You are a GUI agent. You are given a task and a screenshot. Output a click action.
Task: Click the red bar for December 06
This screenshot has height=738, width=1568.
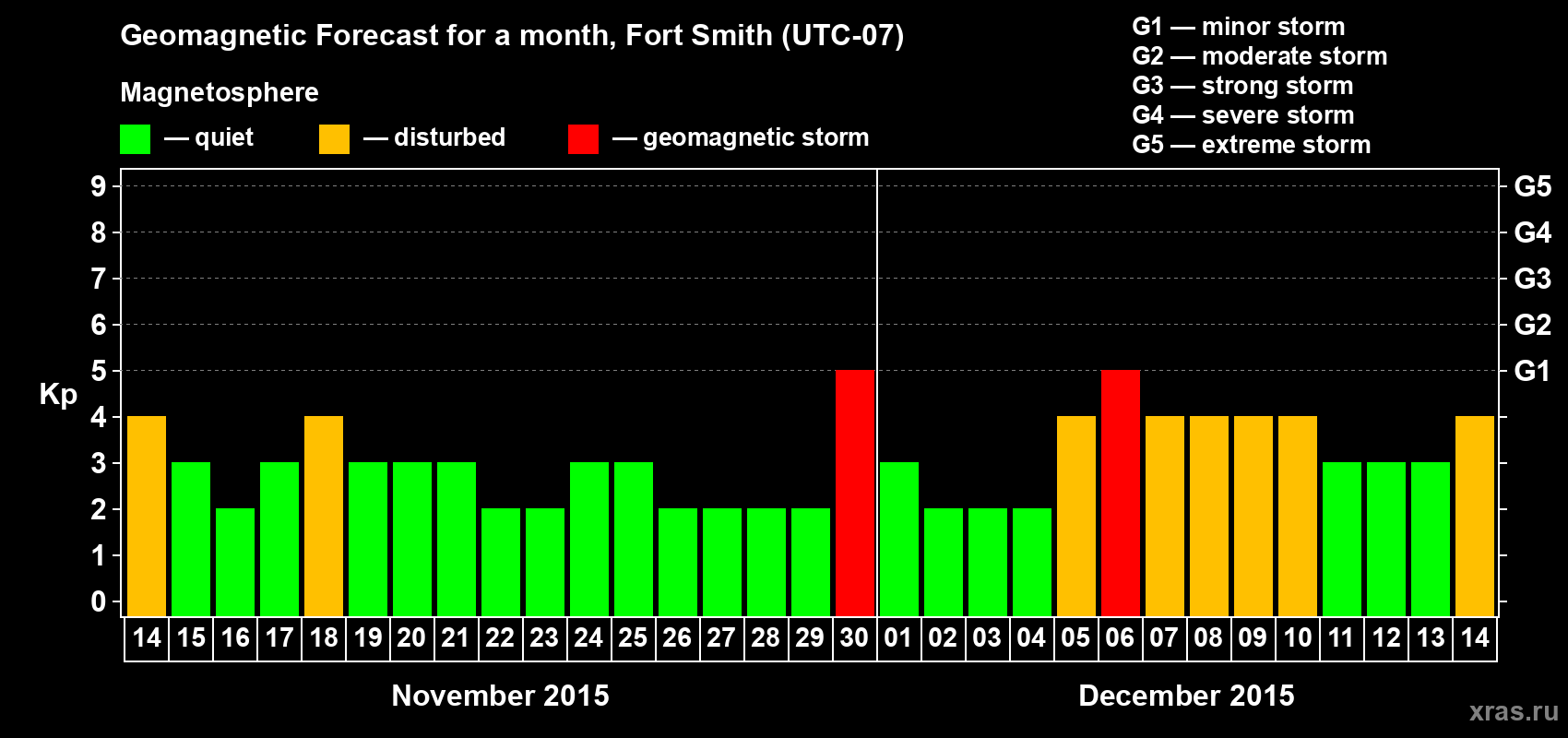1121,493
